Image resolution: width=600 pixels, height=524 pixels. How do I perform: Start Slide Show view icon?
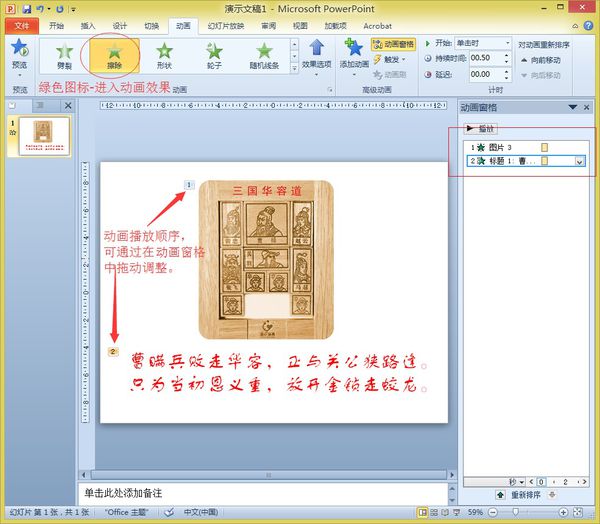pos(457,512)
